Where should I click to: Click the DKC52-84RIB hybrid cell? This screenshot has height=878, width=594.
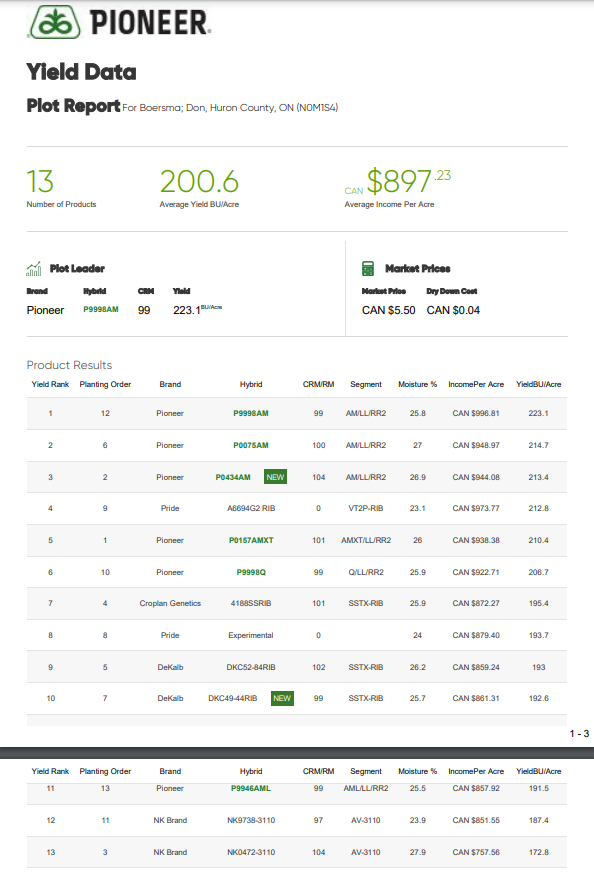251,667
